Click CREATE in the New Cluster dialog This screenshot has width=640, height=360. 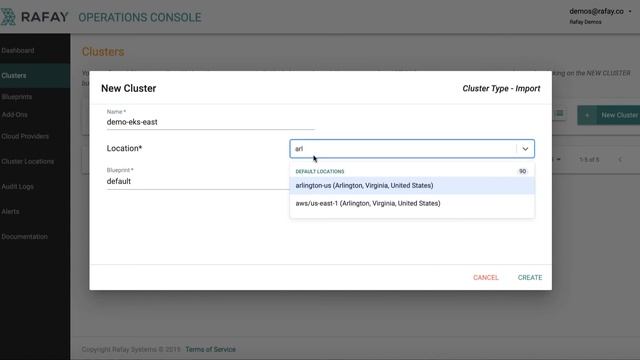(x=530, y=278)
